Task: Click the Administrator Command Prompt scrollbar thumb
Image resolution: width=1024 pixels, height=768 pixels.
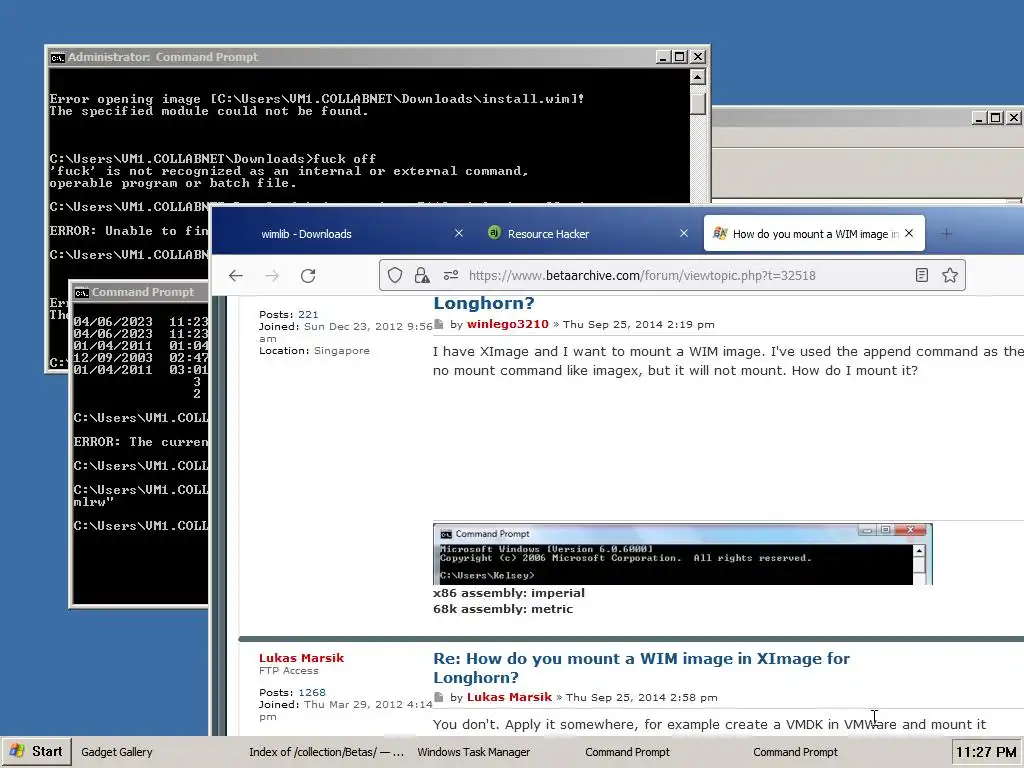Action: tap(697, 103)
